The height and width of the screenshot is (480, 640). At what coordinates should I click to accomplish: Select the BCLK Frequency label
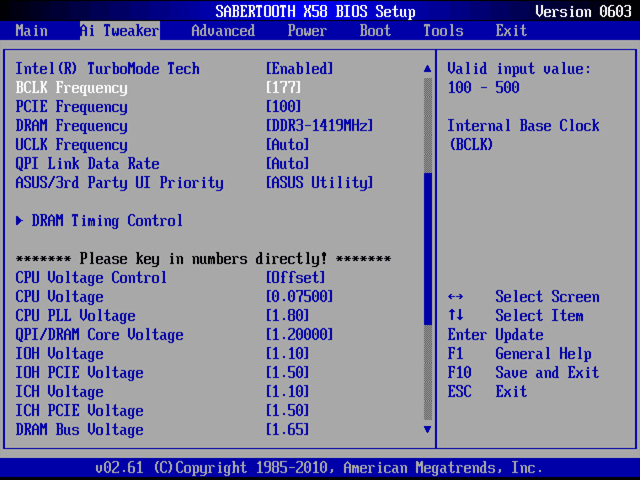coord(71,88)
